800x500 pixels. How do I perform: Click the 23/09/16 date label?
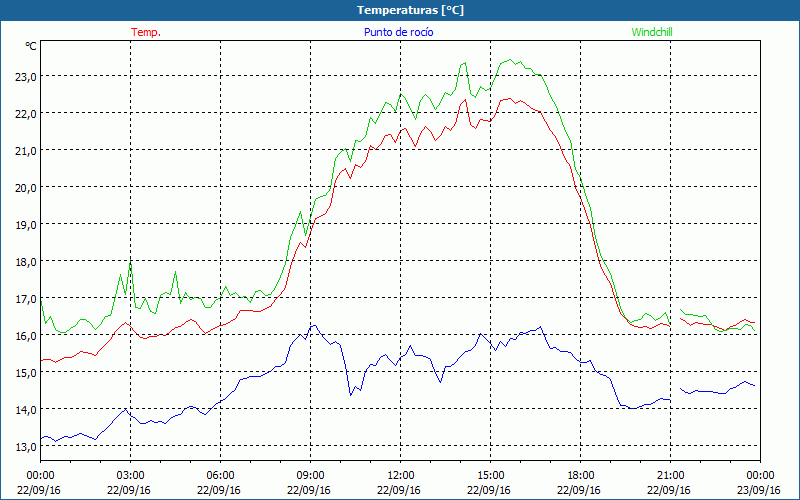(759, 490)
